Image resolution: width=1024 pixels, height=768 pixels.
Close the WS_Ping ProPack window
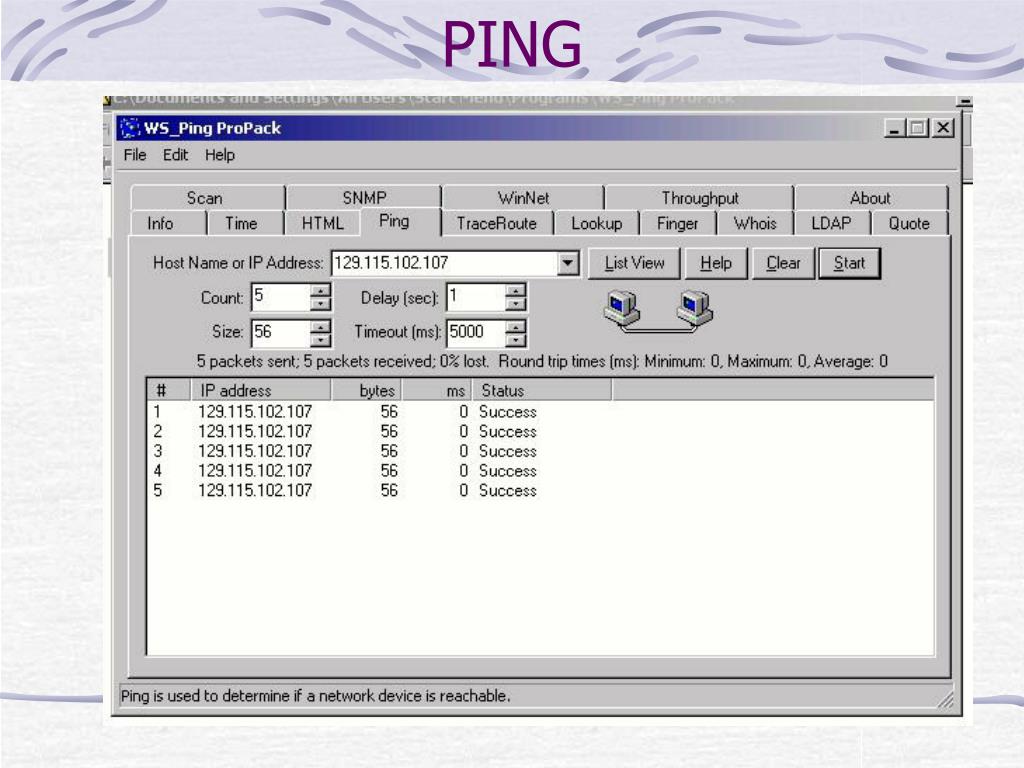[943, 128]
